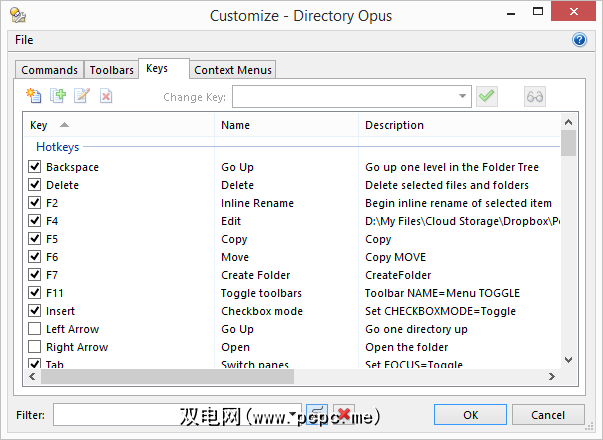This screenshot has width=603, height=440.
Task: Enable the Left Arrow hotkey checkbox
Action: click(35, 328)
